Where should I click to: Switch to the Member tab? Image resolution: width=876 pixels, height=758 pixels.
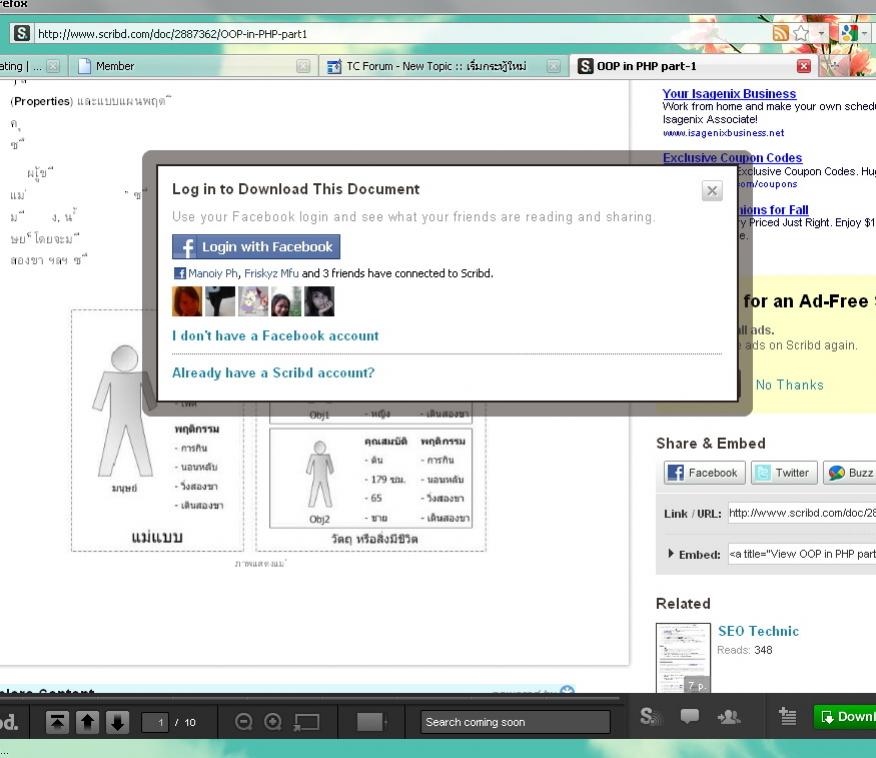click(193, 66)
